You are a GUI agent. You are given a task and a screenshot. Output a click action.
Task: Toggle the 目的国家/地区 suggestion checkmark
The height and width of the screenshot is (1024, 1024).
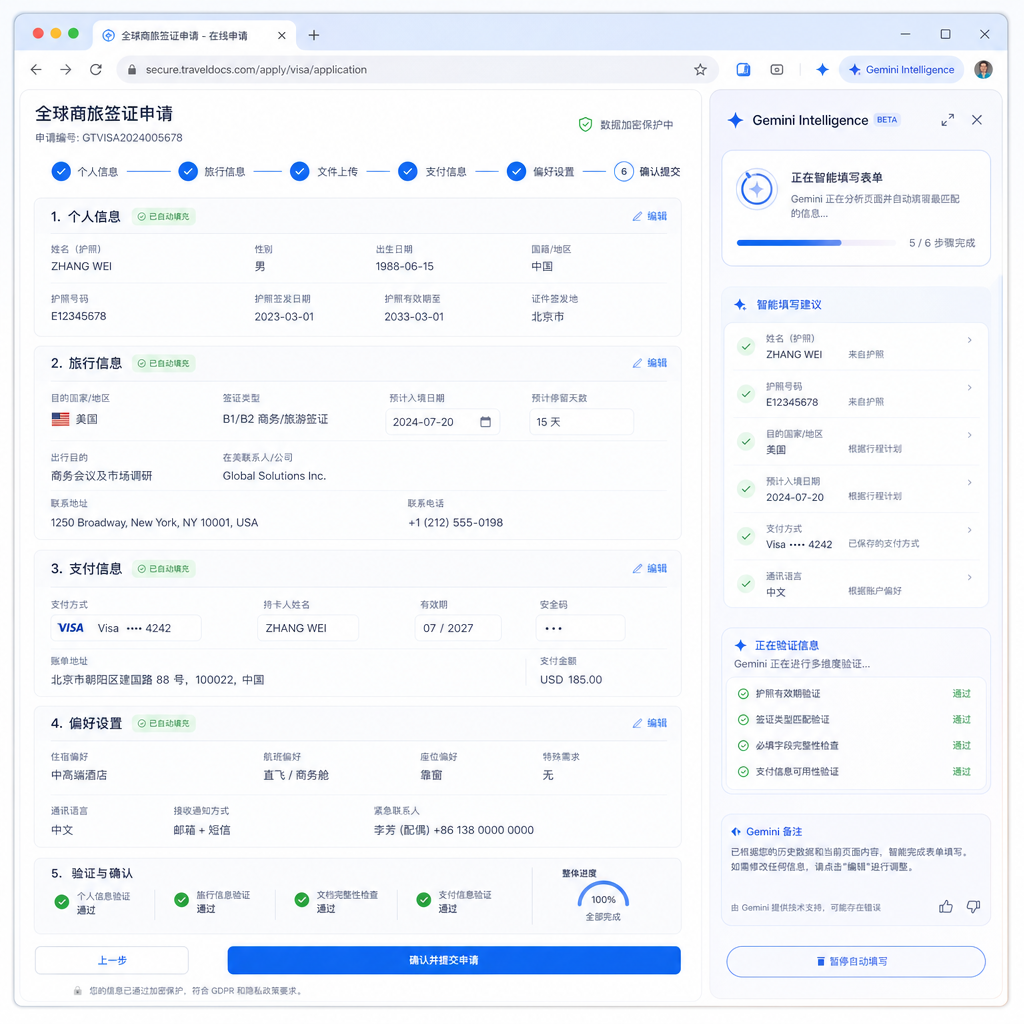[x=746, y=441]
